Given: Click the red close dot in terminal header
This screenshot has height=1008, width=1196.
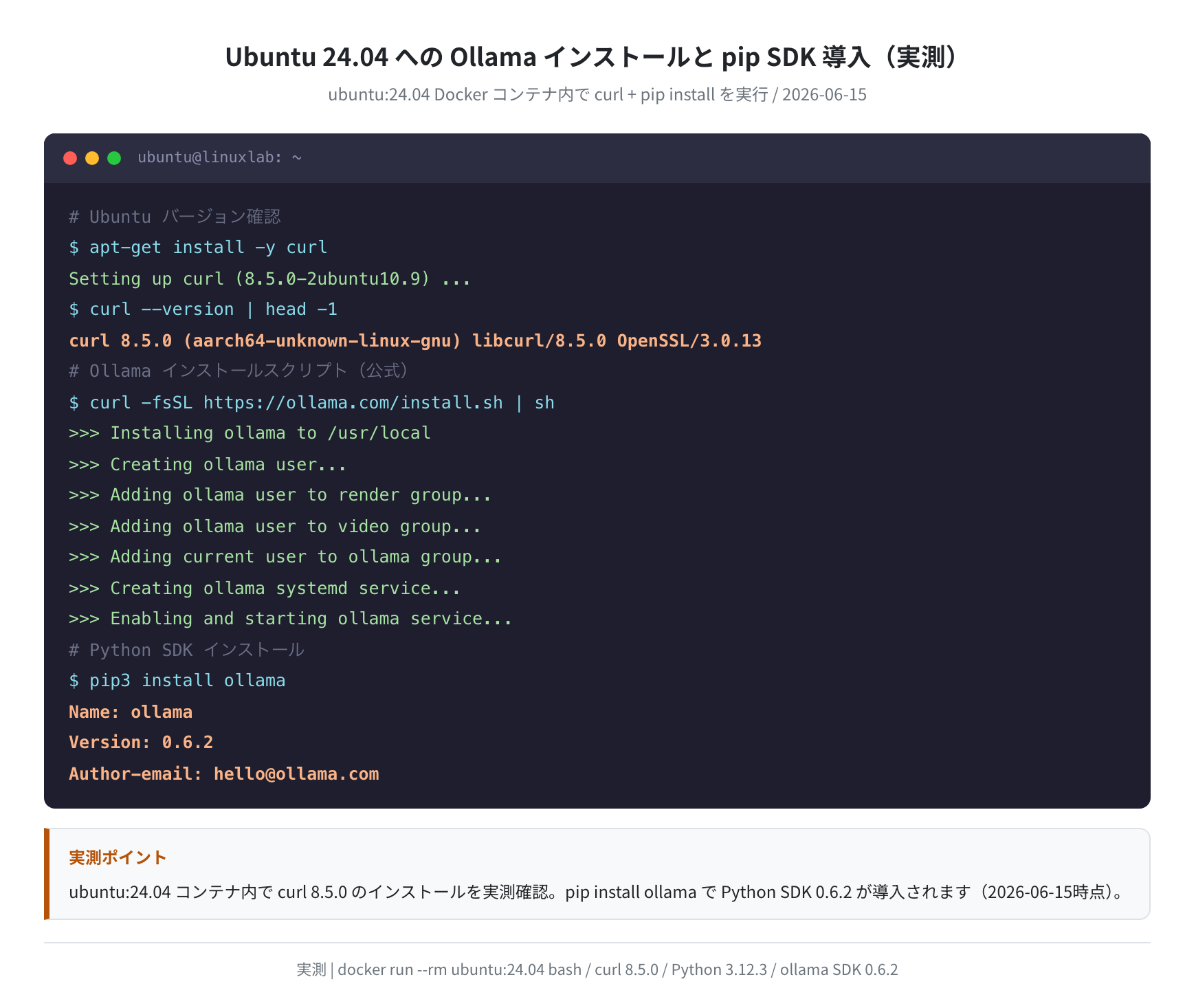Looking at the screenshot, I should pos(70,158).
